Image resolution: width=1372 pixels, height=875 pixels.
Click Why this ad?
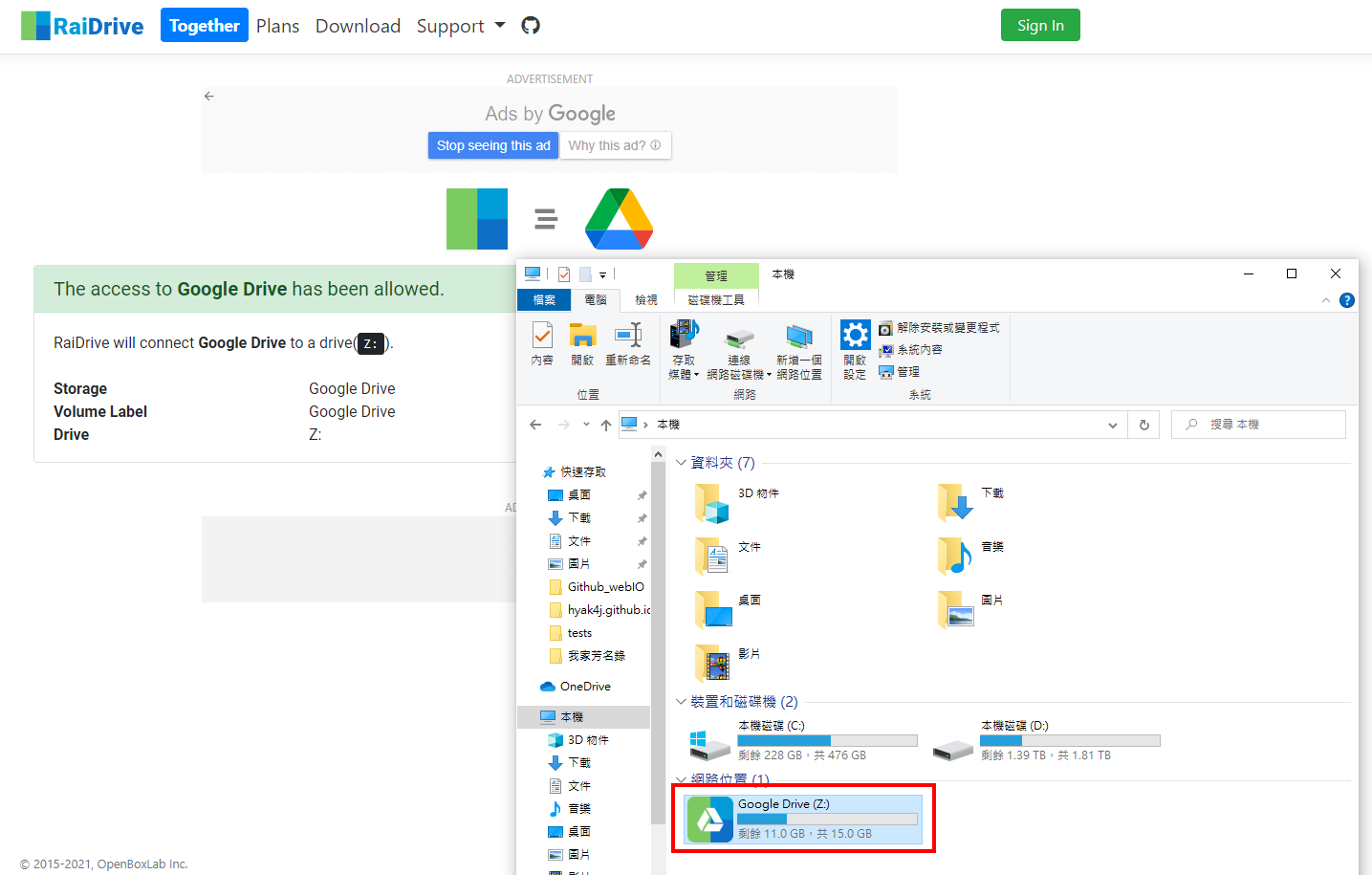point(615,145)
